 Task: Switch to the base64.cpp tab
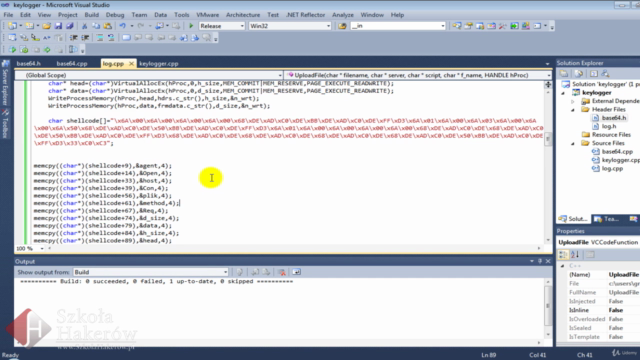[x=72, y=64]
